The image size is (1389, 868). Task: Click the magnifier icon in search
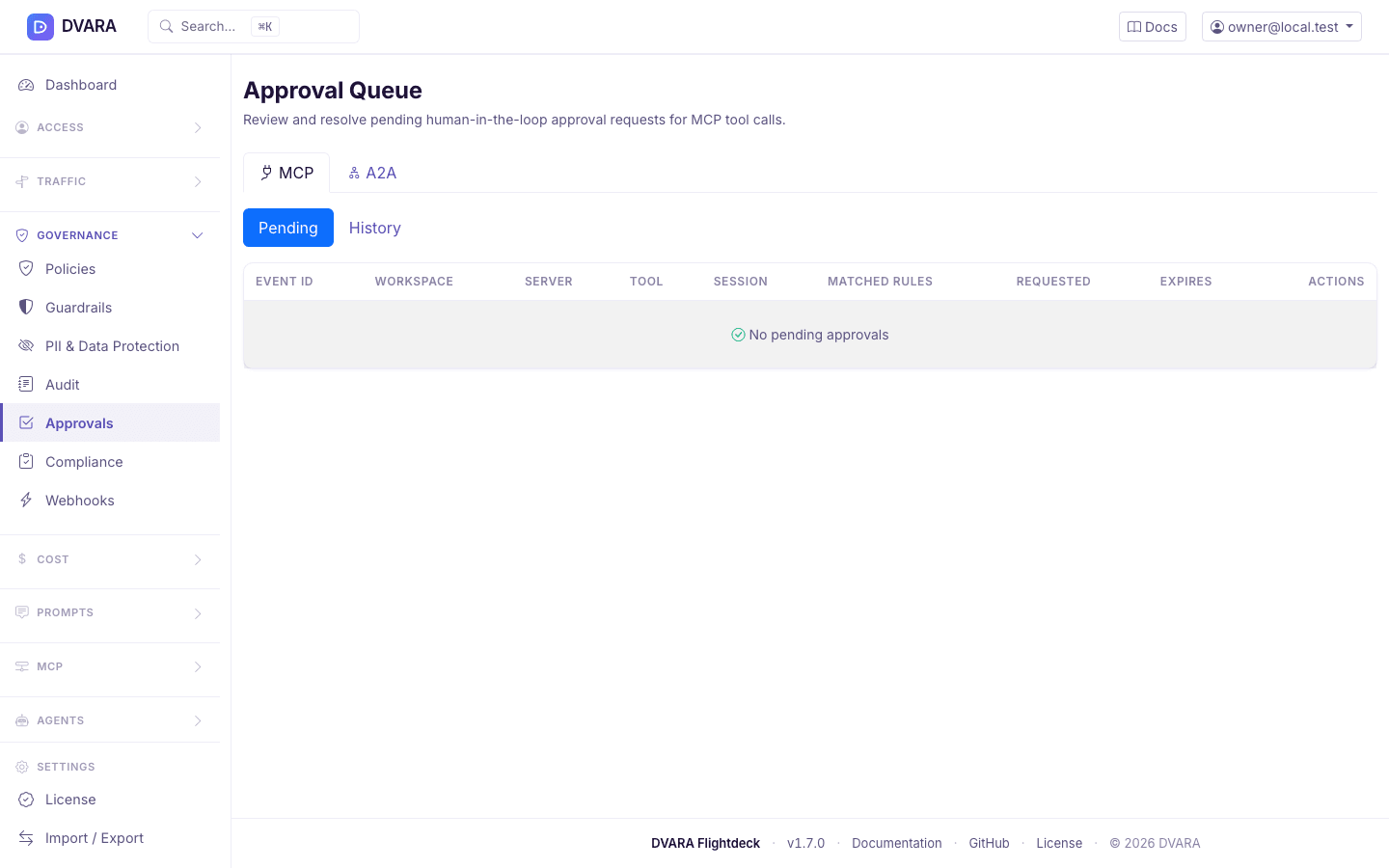[x=167, y=27]
